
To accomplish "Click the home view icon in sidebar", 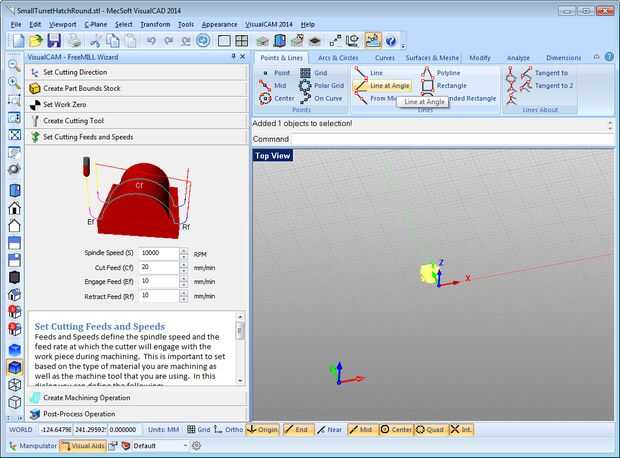I will coord(14,208).
